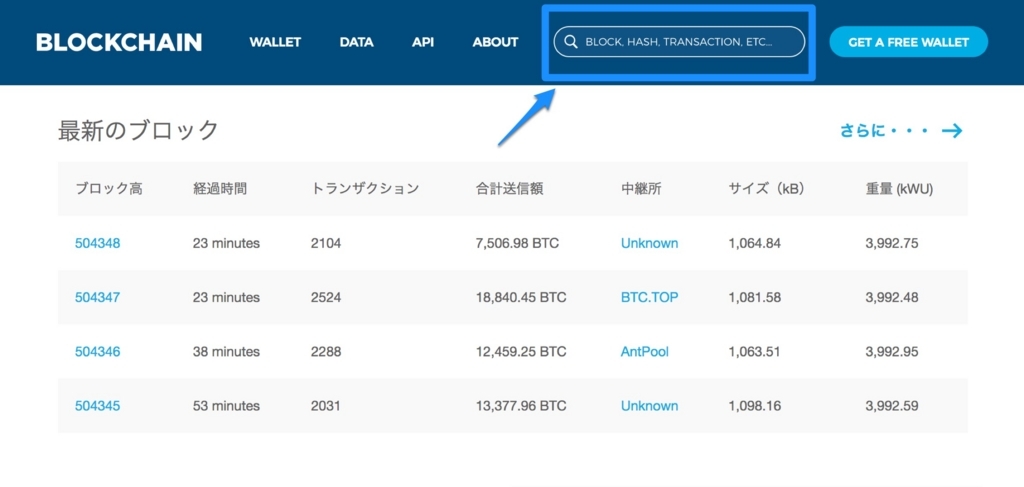Image resolution: width=1024 pixels, height=487 pixels.
Task: Click the 最新のブロック heading
Action: coord(138,131)
